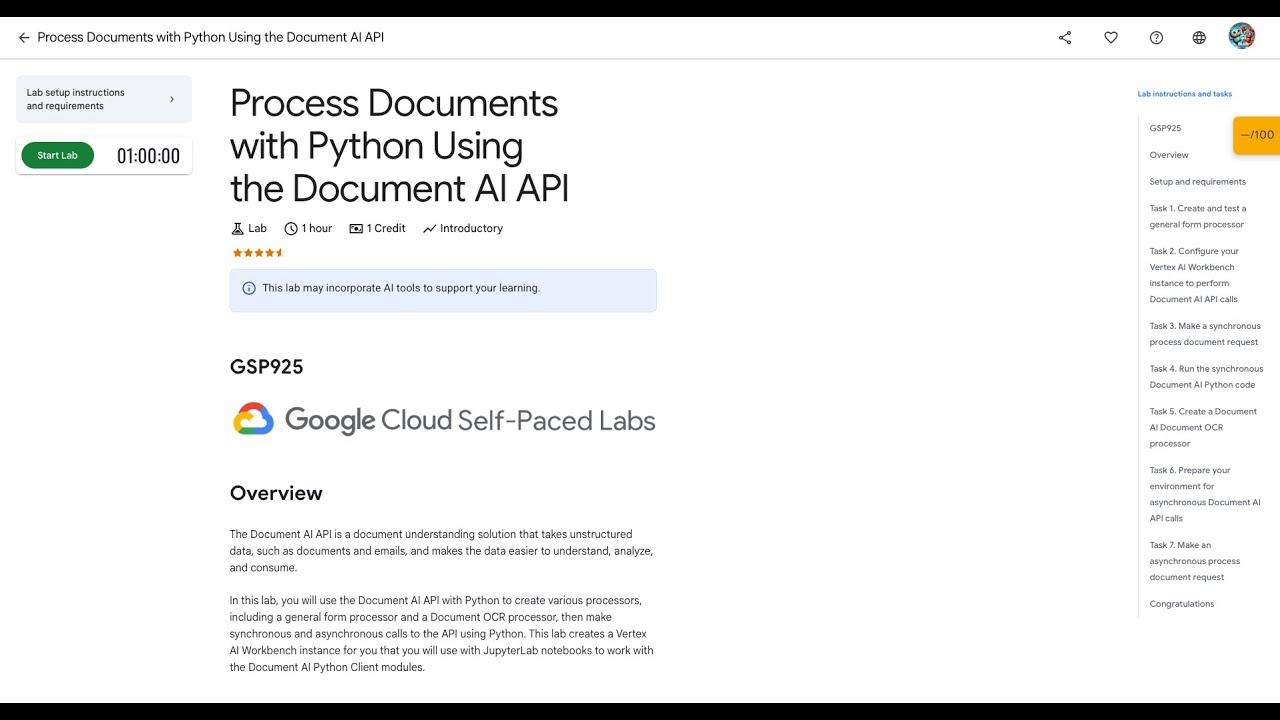Click the '1 hour' duration text
Screen dimensions: 1280x720
(x=317, y=228)
